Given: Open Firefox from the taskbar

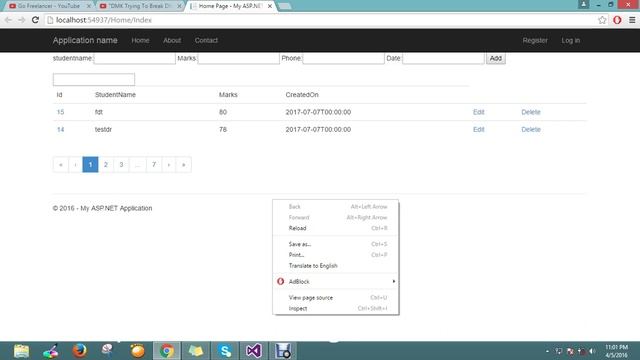Looking at the screenshot, I should click(x=79, y=351).
